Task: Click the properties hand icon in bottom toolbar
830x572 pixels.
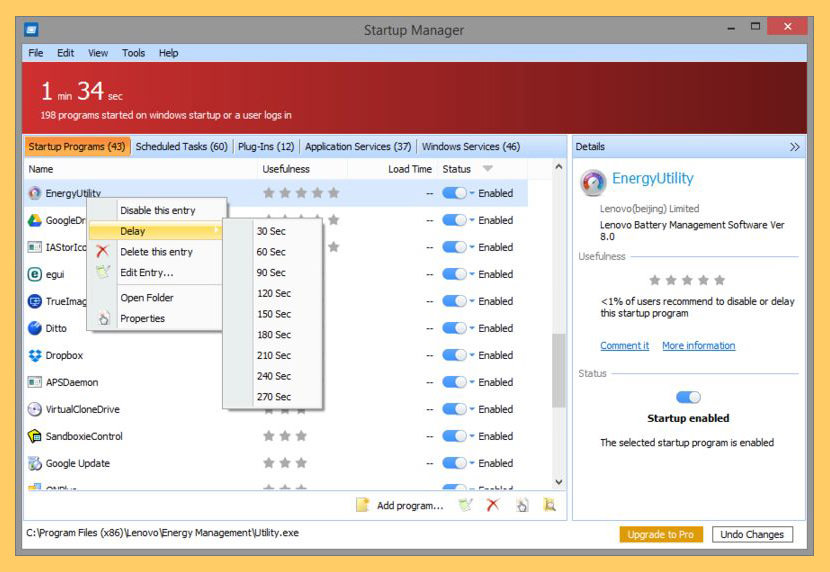Action: [x=522, y=505]
